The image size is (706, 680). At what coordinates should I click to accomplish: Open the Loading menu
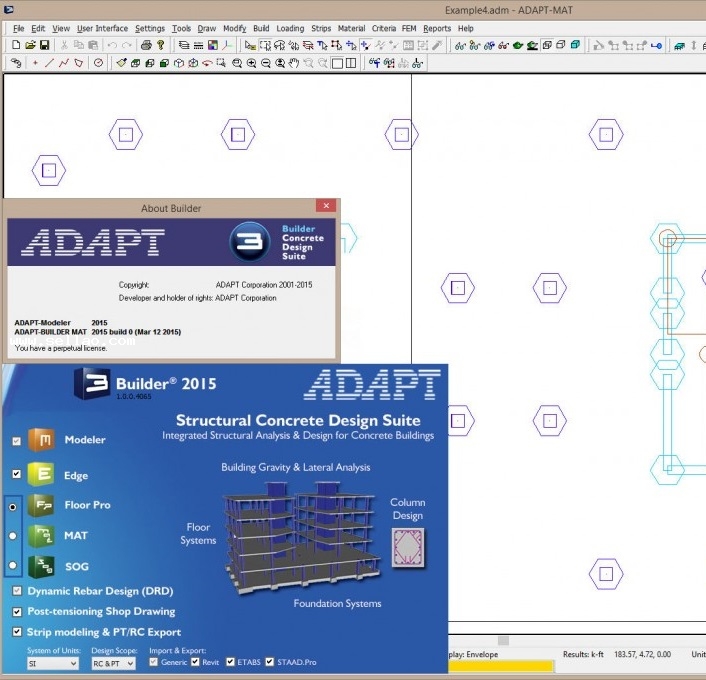(290, 28)
